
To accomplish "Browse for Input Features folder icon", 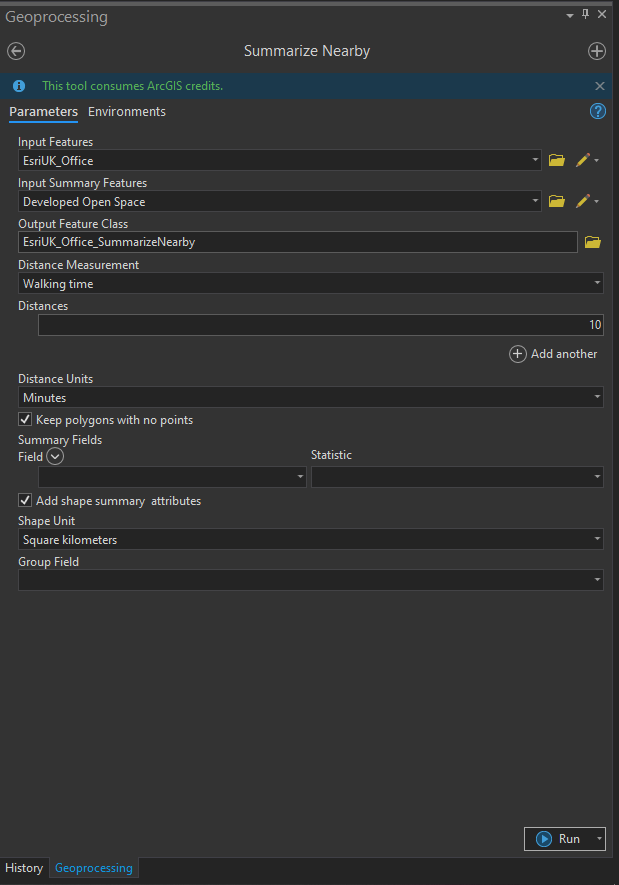I will 557,160.
